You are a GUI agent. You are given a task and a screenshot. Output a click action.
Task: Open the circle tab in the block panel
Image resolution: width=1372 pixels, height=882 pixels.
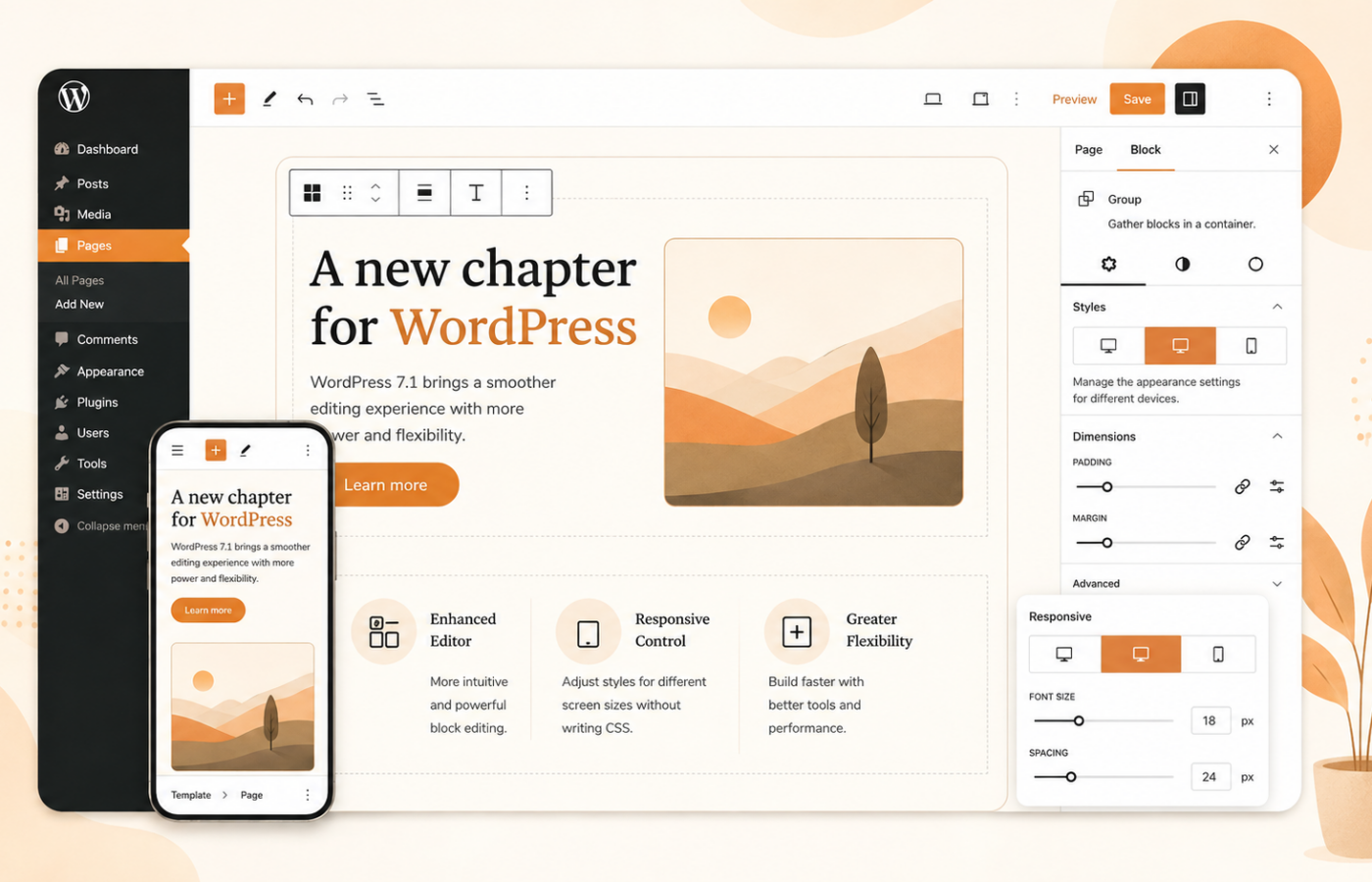pos(1255,264)
